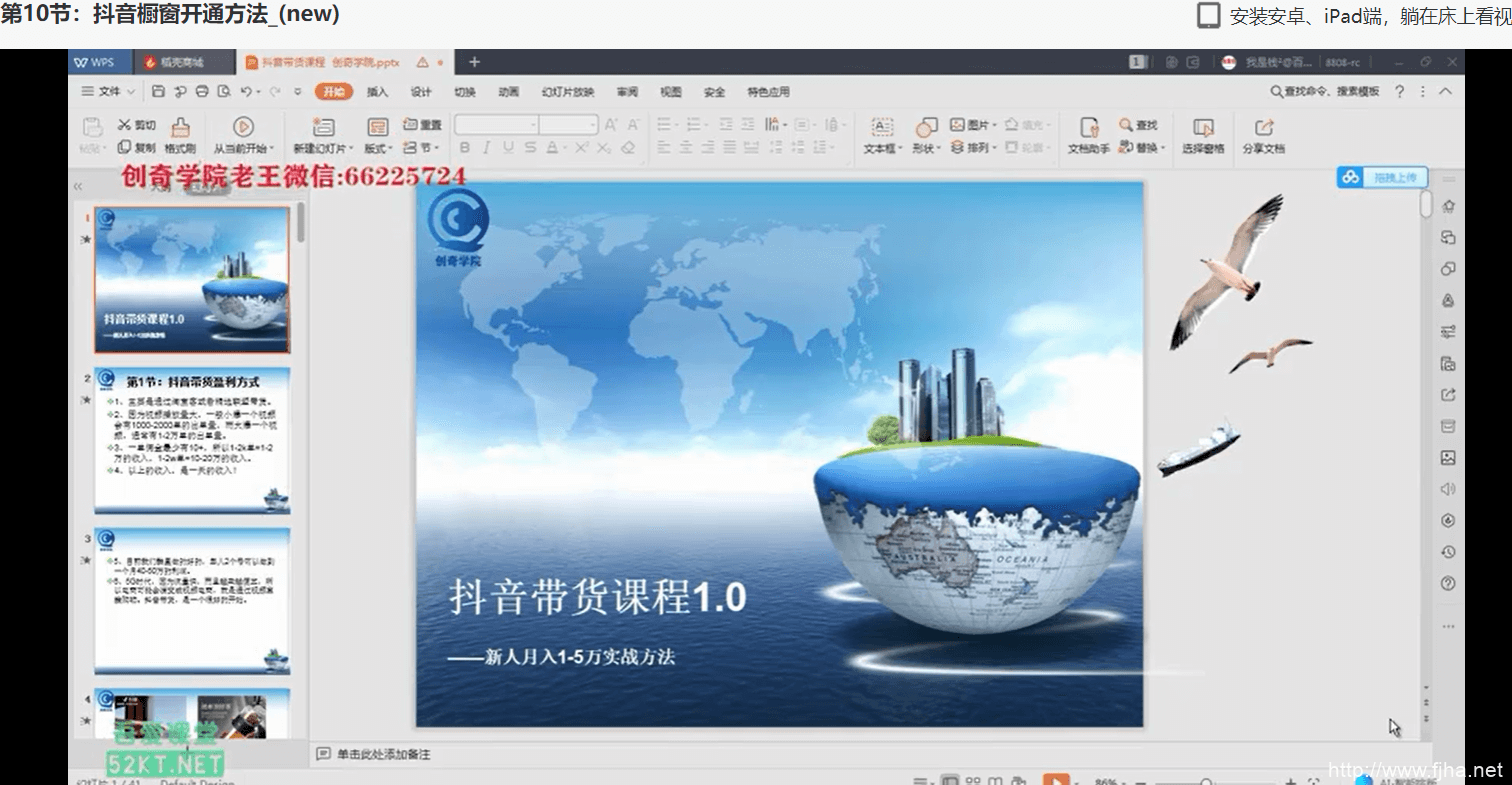Activate the Format Painter (格式刷) brush

pyautogui.click(x=180, y=135)
